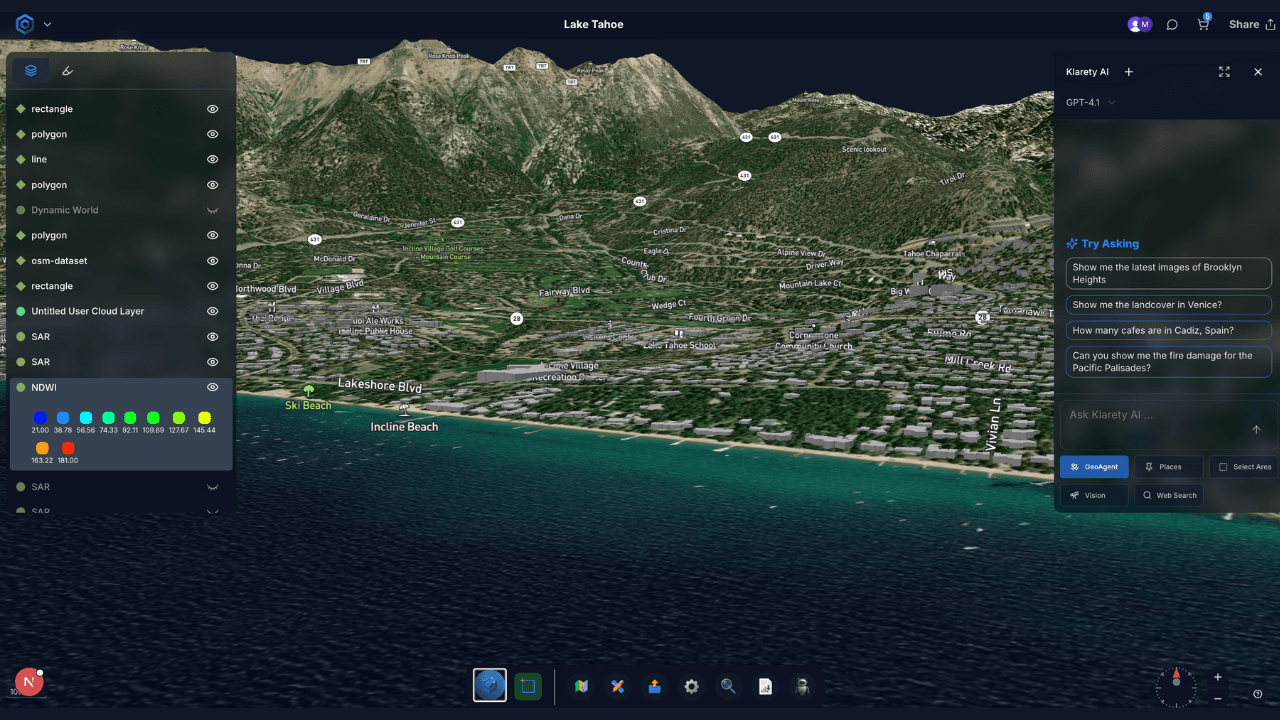The width and height of the screenshot is (1280, 720).
Task: Open settings gear in bottom toolbar
Action: coord(691,686)
